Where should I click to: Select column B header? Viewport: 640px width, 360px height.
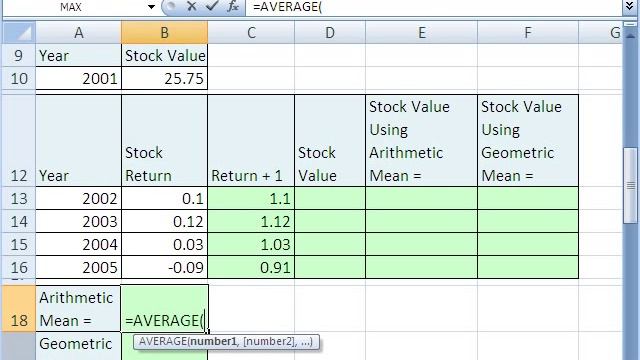click(164, 33)
